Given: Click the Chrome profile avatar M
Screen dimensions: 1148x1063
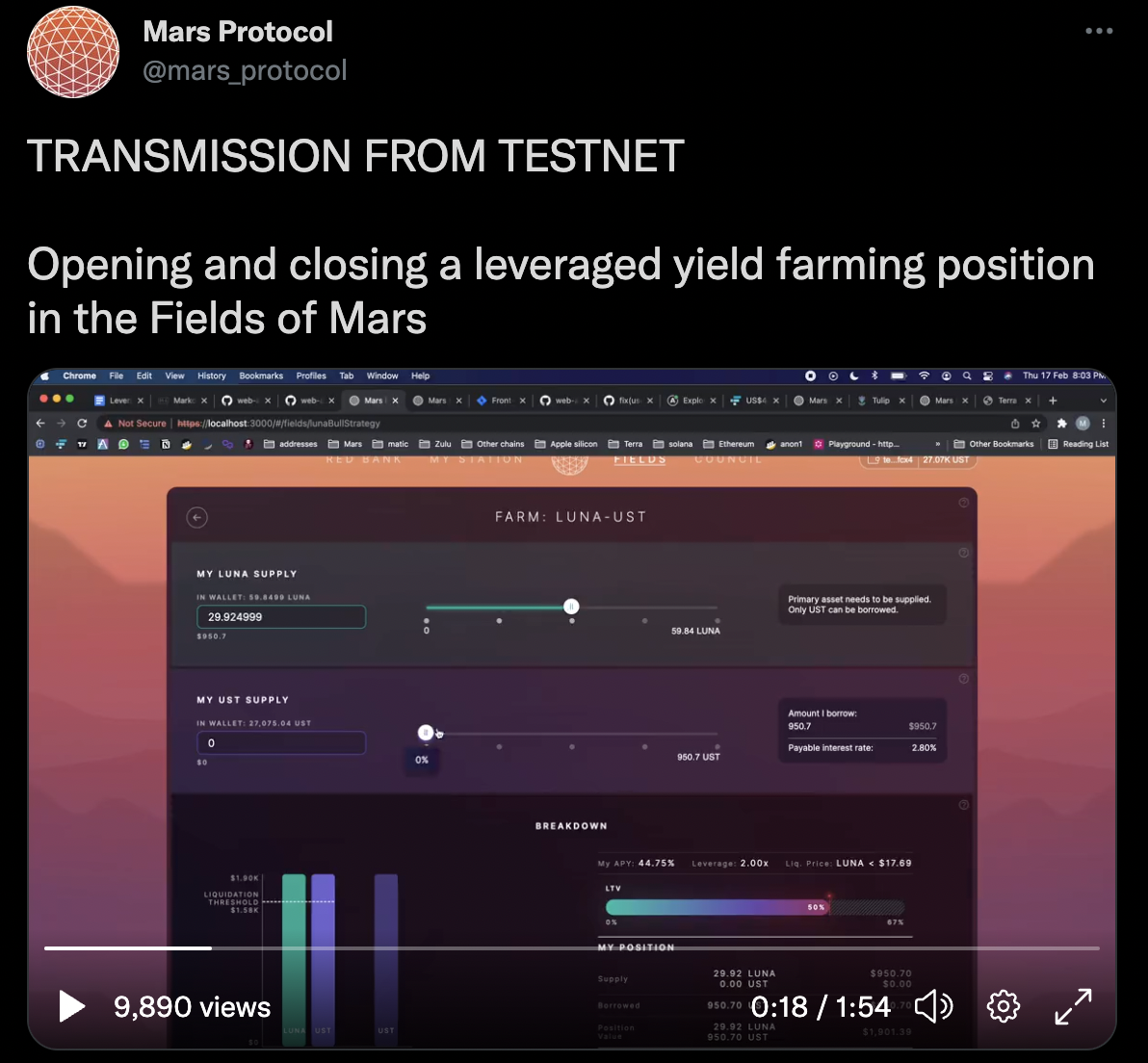Looking at the screenshot, I should (1083, 423).
